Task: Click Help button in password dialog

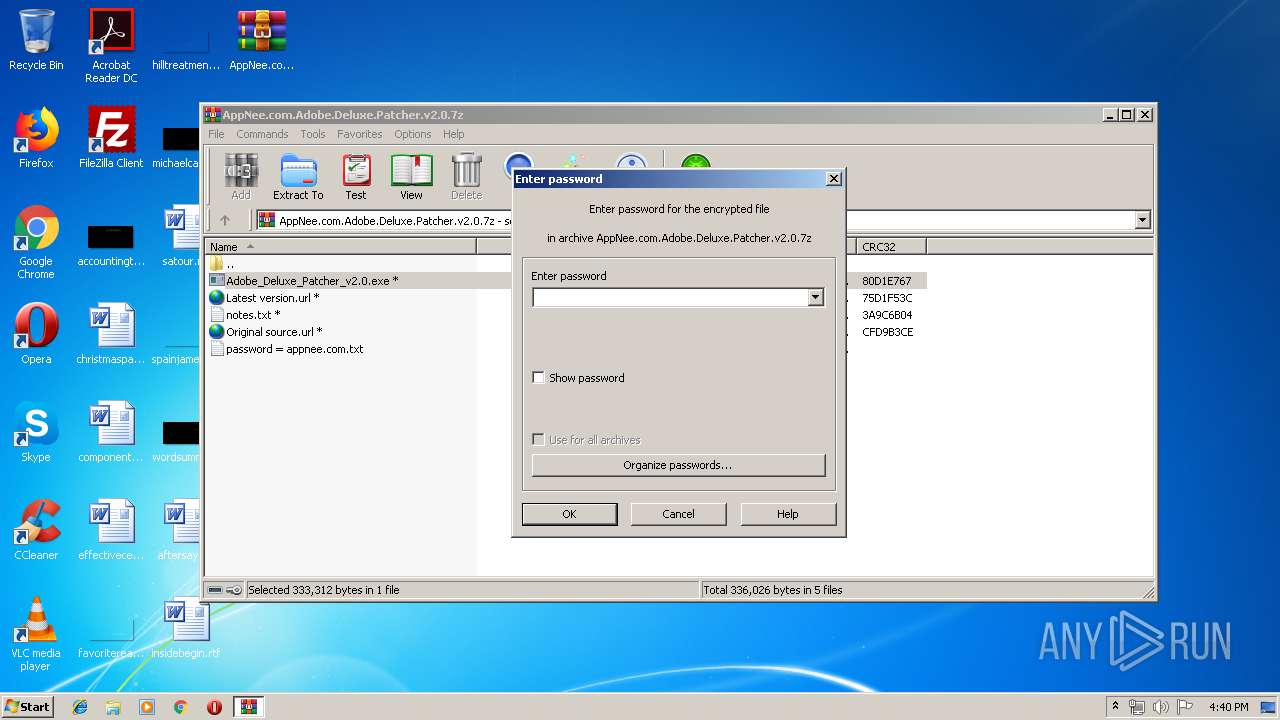Action: 788,514
